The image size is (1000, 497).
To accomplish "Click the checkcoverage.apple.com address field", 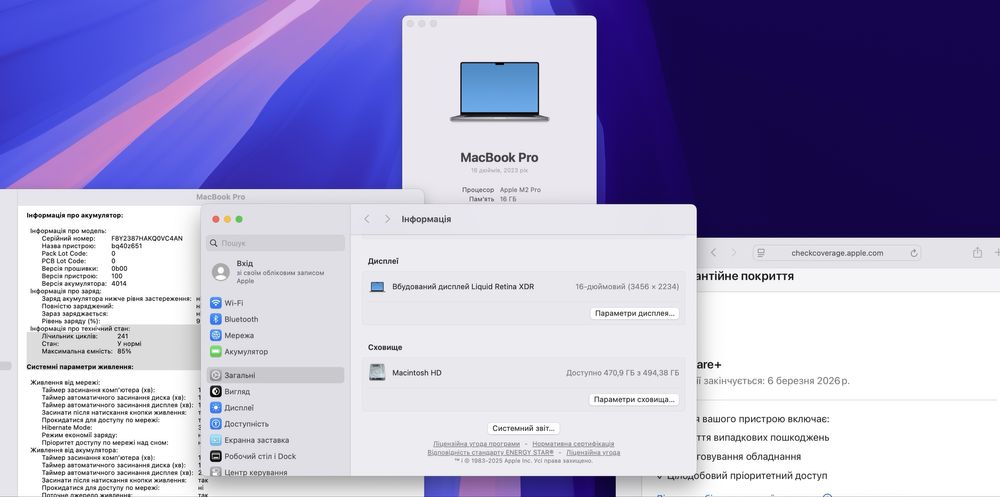I will click(837, 253).
